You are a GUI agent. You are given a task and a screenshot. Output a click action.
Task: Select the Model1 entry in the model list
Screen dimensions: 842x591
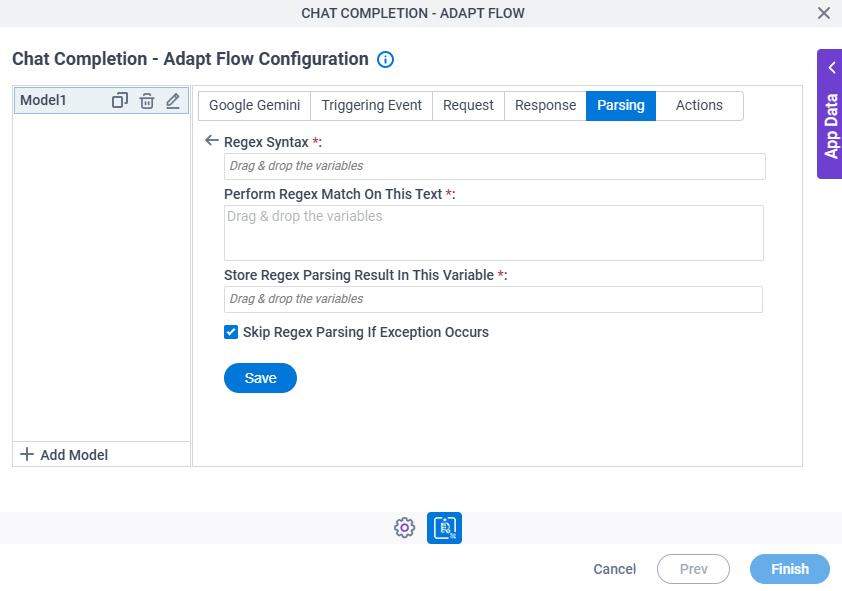[x=101, y=100]
